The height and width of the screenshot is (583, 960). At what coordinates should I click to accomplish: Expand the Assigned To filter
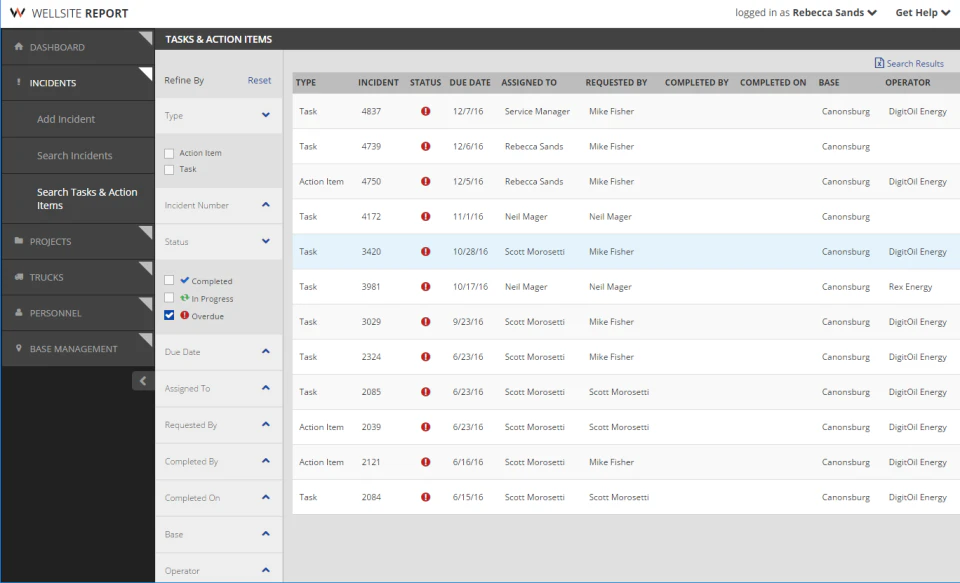tap(266, 388)
